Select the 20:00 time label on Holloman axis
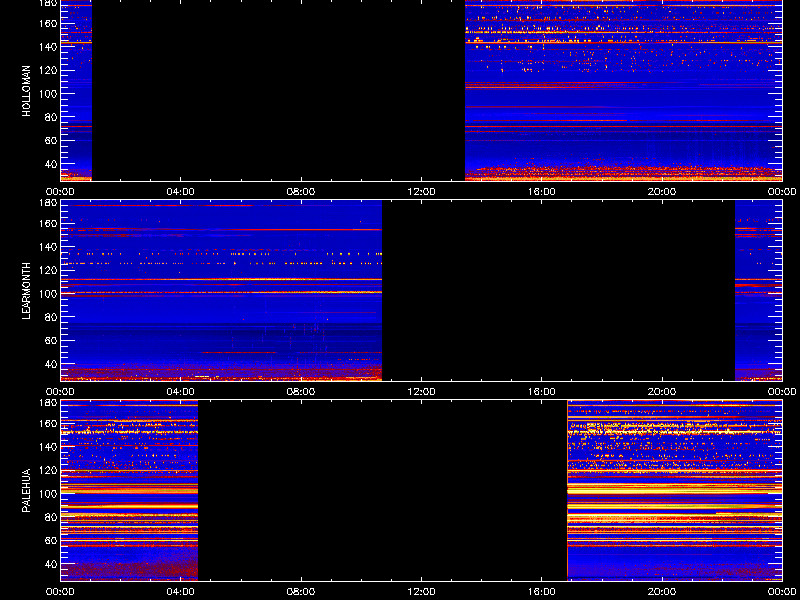 point(662,192)
